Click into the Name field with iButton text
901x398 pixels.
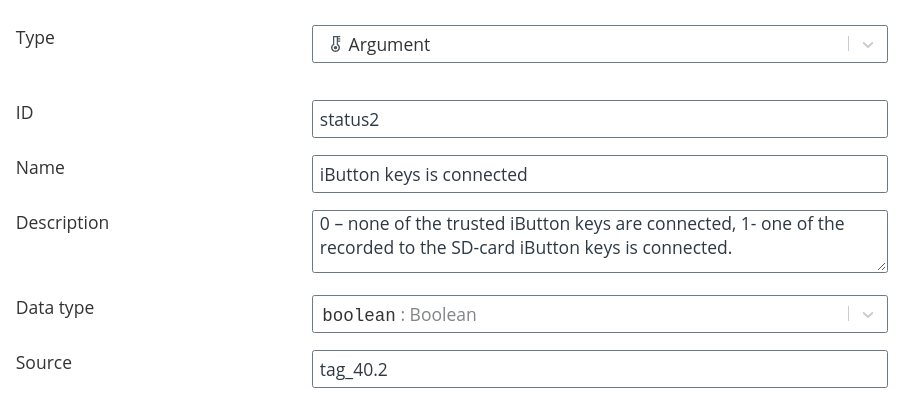[600, 174]
